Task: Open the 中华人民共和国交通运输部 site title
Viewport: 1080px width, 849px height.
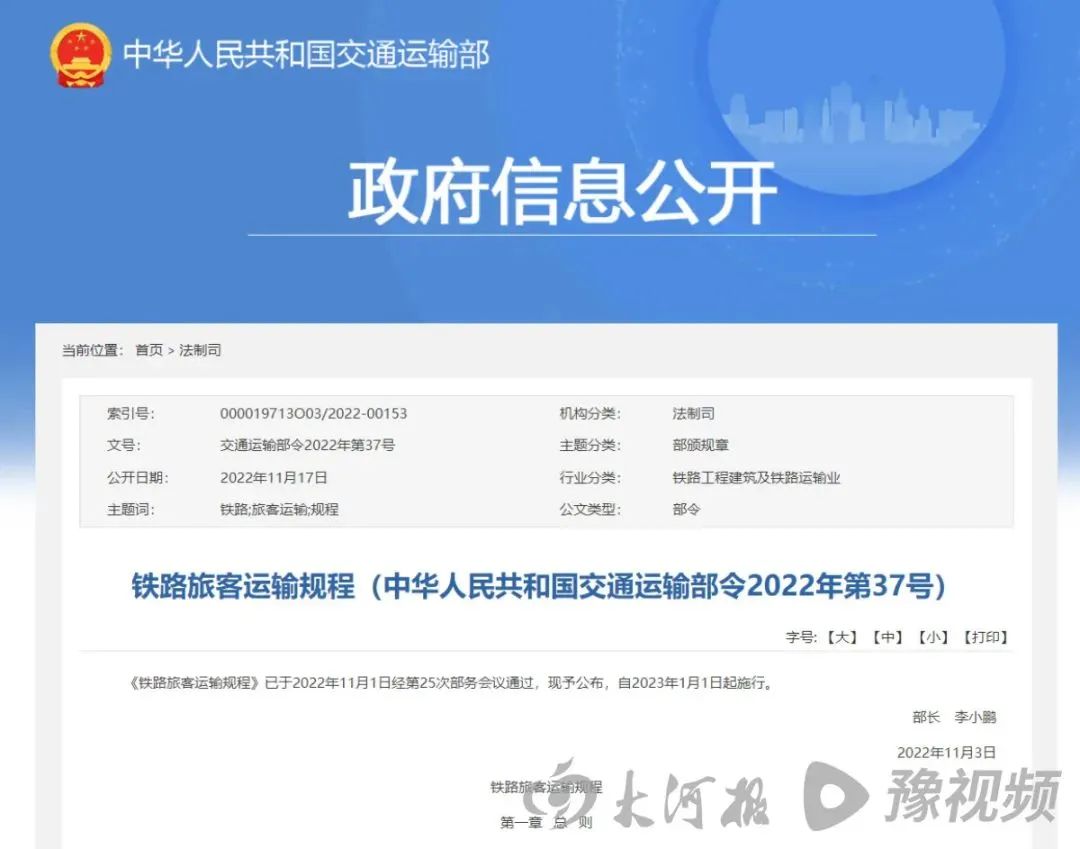Action: (306, 54)
